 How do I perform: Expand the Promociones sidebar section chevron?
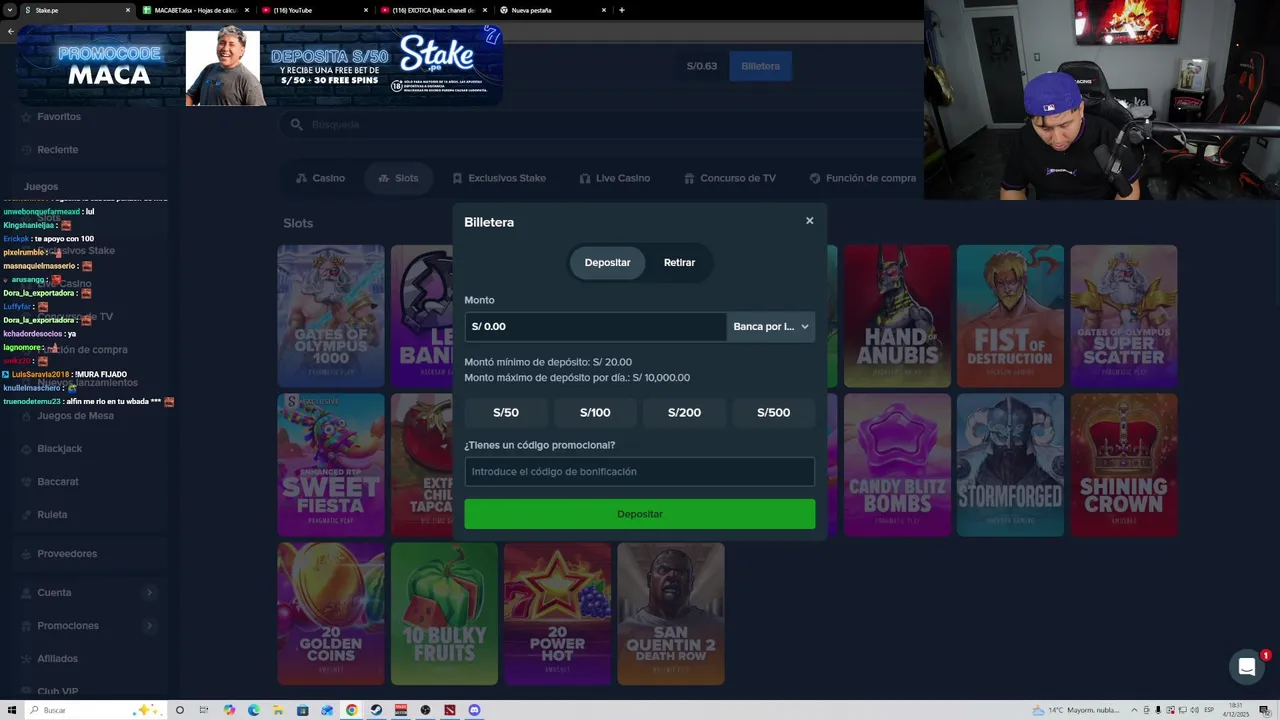(x=149, y=626)
